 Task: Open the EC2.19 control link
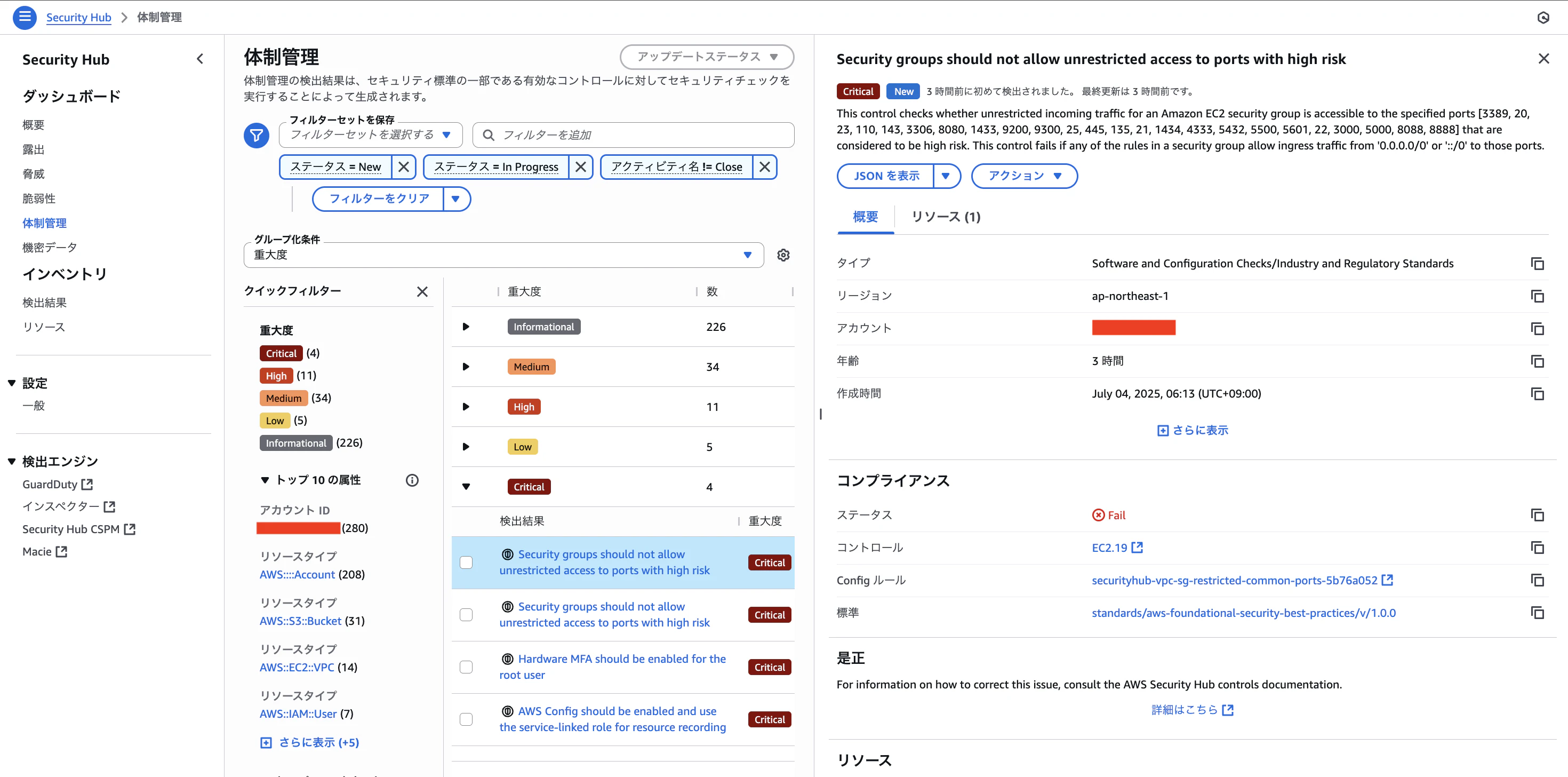point(1116,548)
